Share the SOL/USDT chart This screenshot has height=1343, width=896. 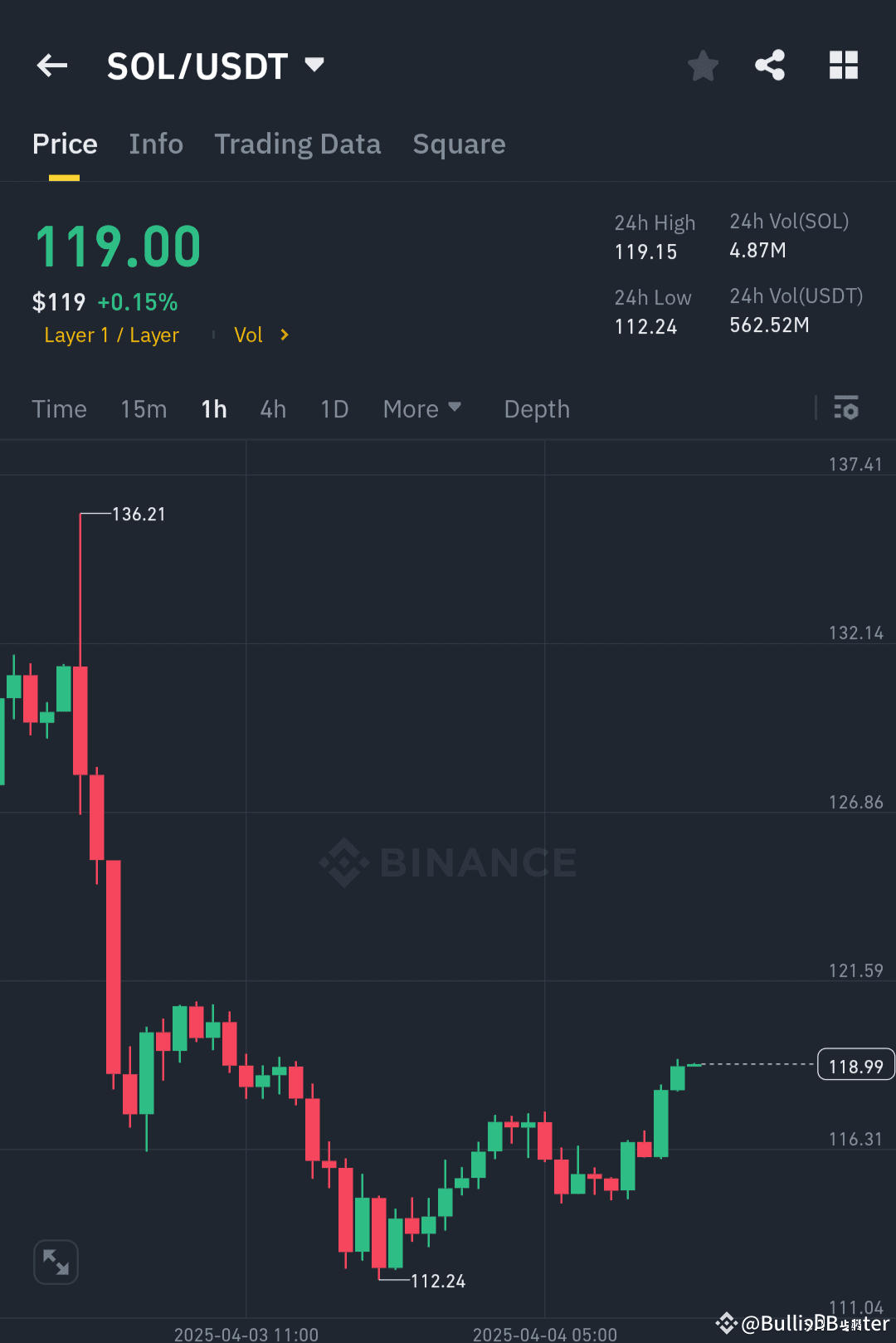769,66
